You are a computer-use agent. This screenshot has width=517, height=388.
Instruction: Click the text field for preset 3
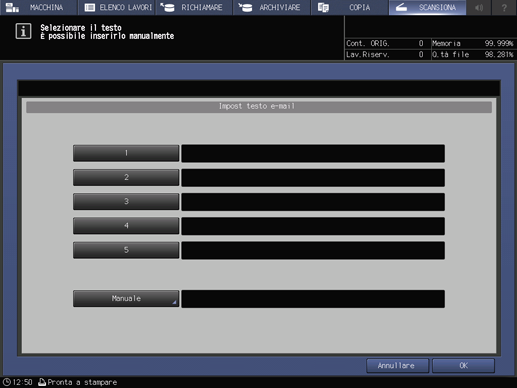[313, 202]
